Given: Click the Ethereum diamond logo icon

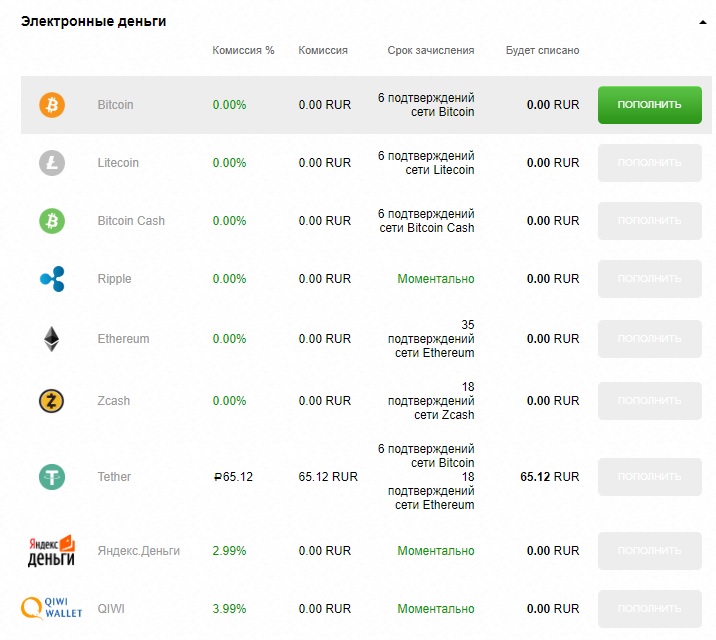Looking at the screenshot, I should (51, 339).
